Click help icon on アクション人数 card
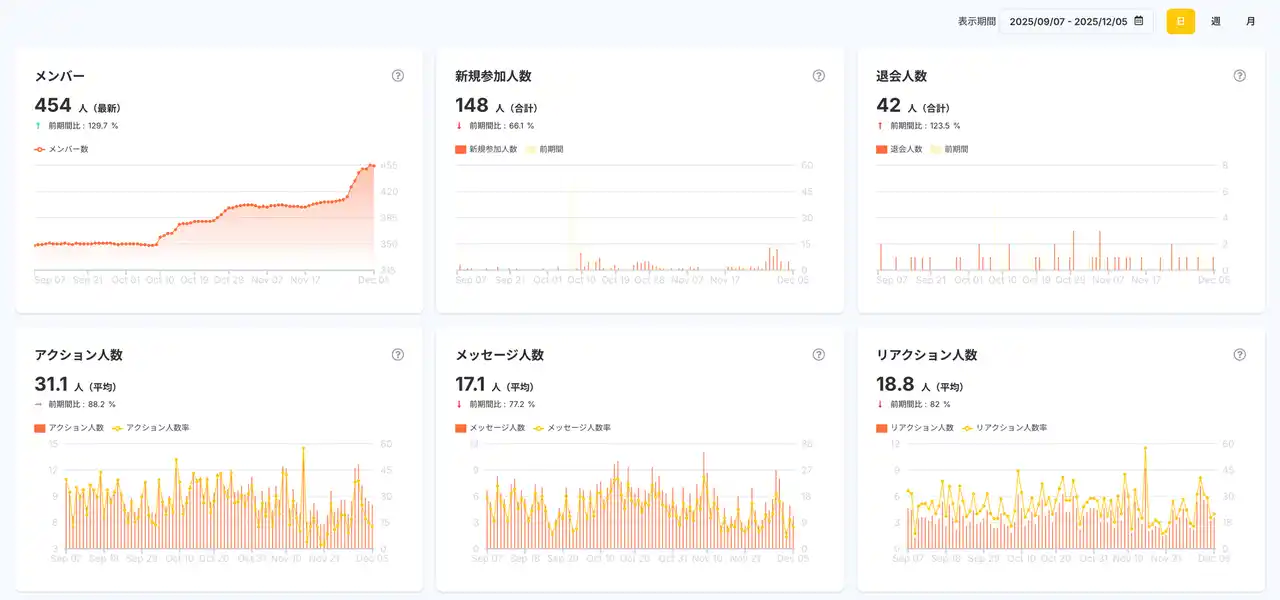This screenshot has width=1280, height=600. click(398, 355)
